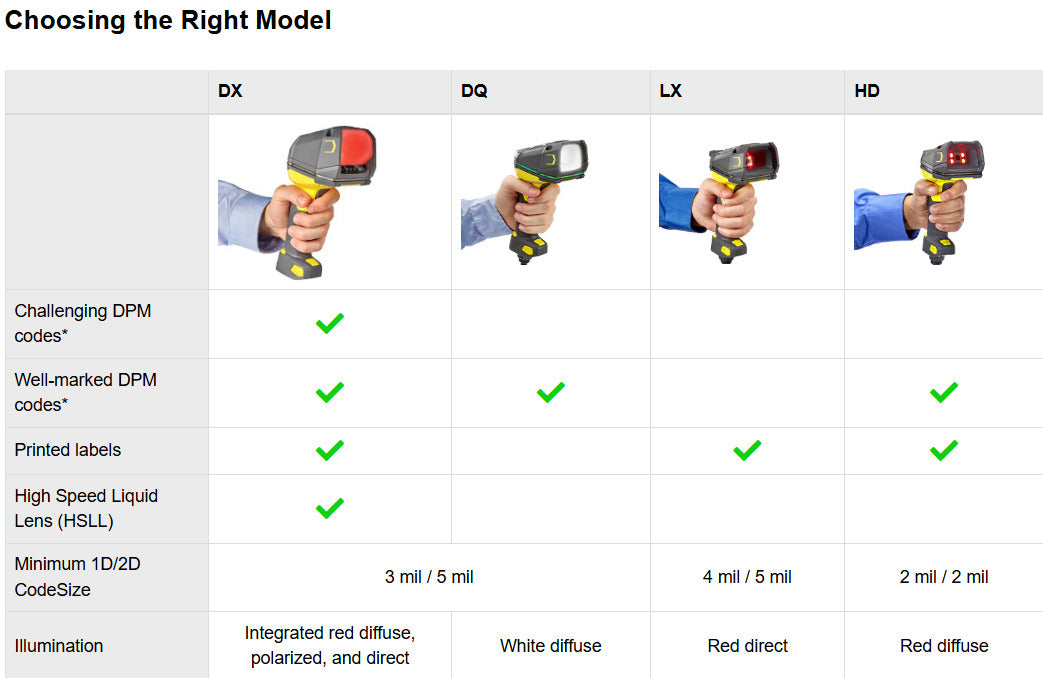Select the DX column header

(x=230, y=91)
